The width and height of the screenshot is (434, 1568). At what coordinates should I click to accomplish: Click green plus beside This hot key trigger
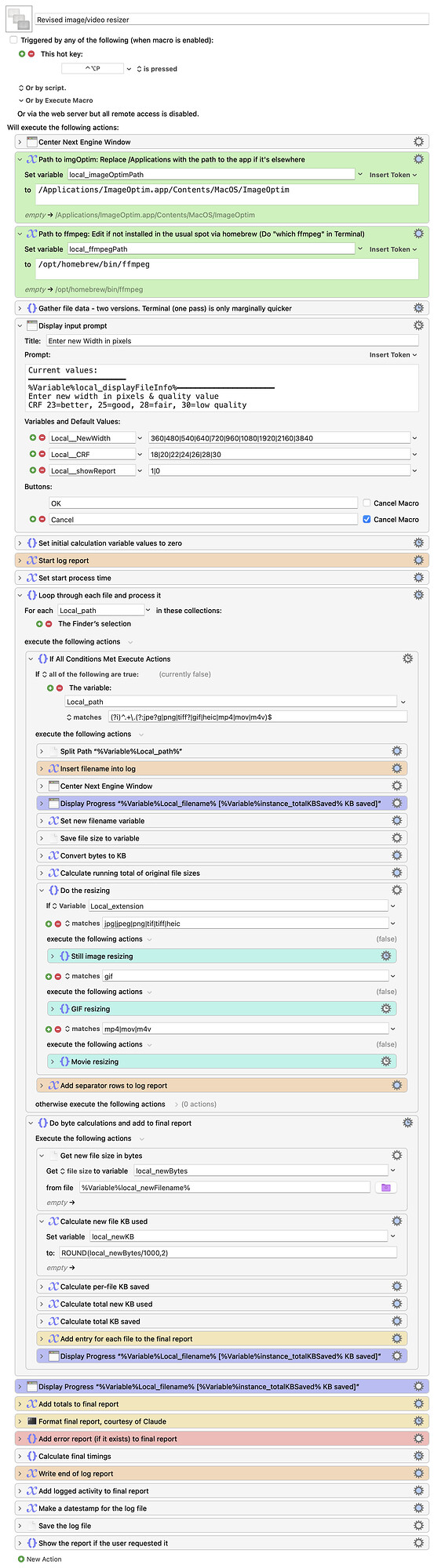pos(22,54)
